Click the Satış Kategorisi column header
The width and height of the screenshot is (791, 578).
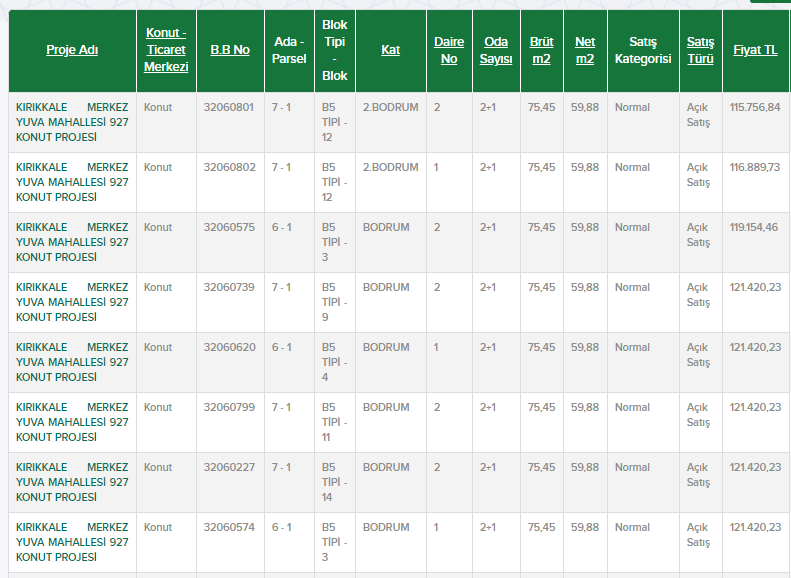[x=642, y=50]
